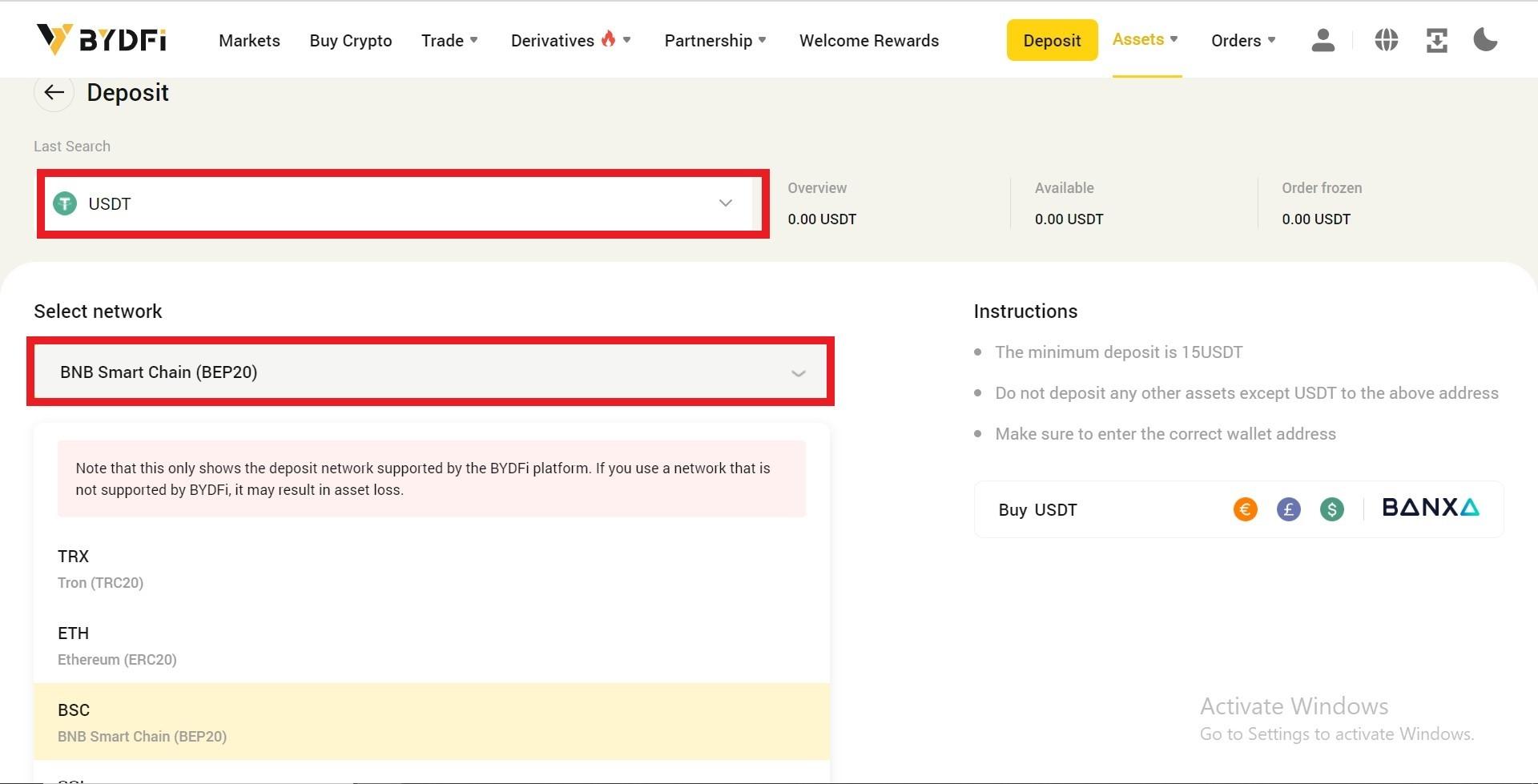Click 'Make sure to enter correct wallet address'

tap(1166, 434)
